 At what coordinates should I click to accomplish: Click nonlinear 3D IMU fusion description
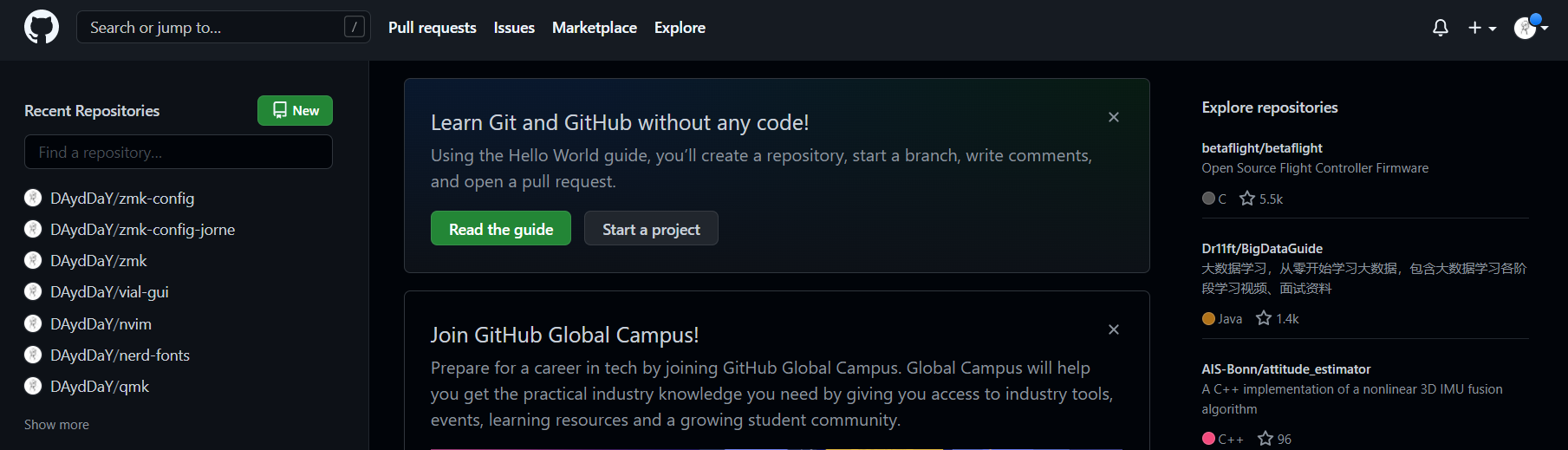point(1352,399)
